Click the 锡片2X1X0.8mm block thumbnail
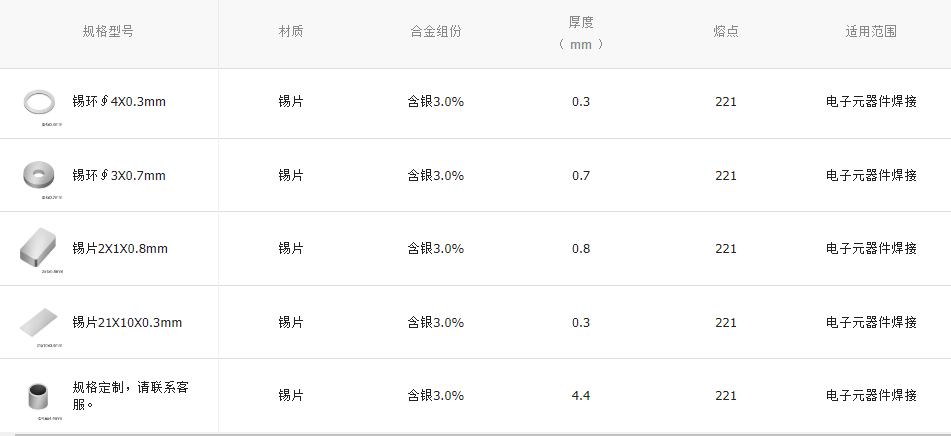Image resolution: width=951 pixels, height=436 pixels. click(x=40, y=247)
